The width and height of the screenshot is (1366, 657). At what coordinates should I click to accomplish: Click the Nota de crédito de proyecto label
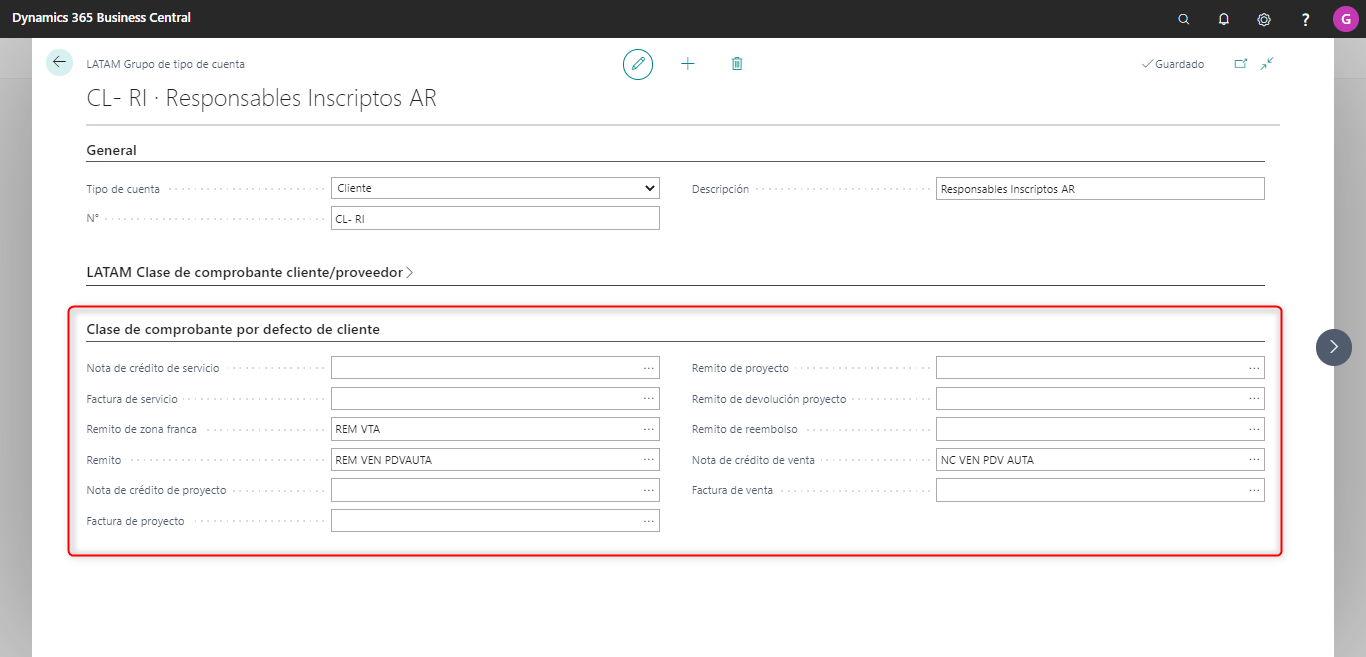[156, 491]
